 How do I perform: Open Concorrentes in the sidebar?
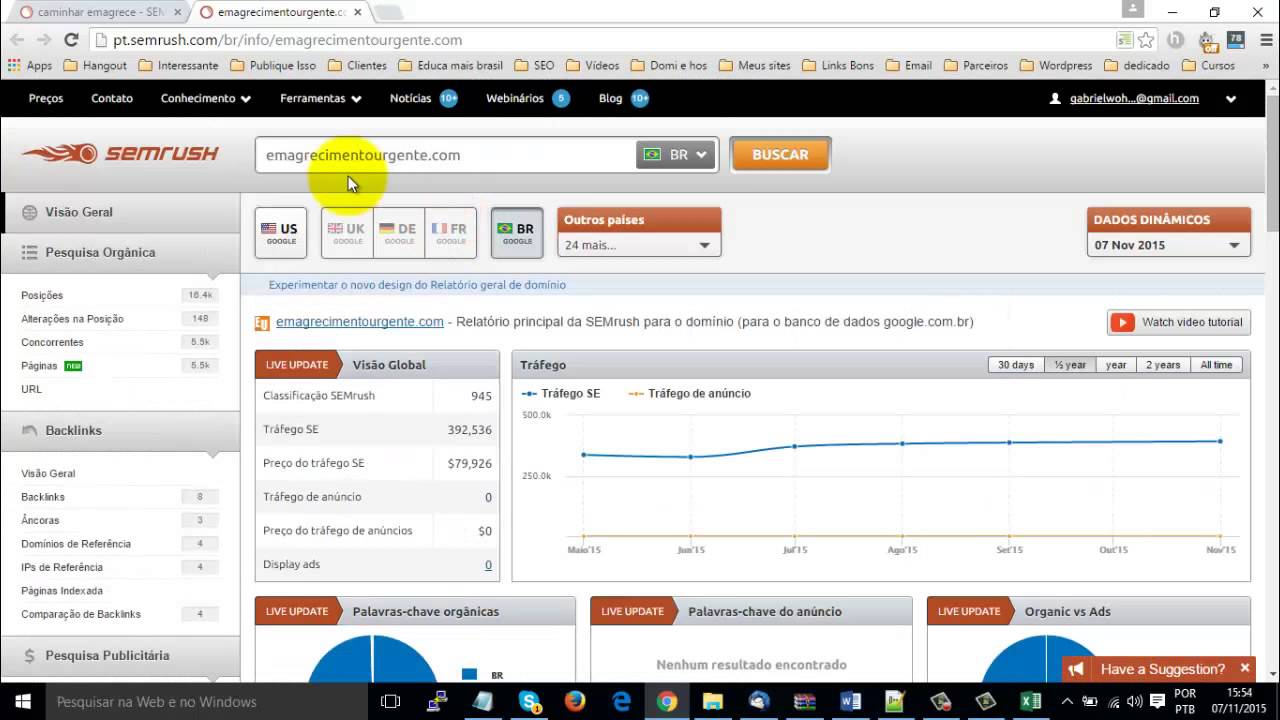(x=52, y=343)
